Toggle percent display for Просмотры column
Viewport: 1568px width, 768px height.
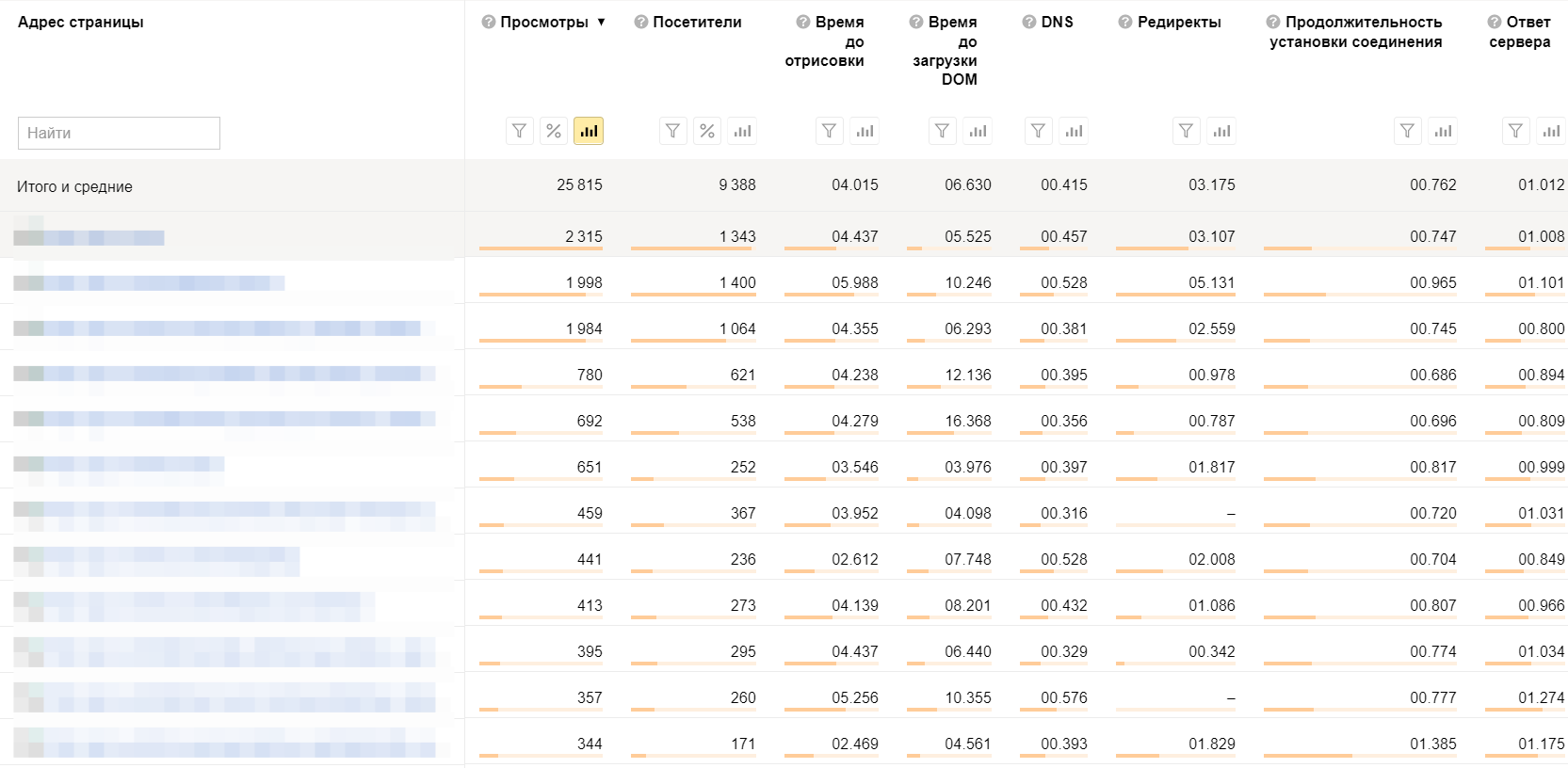(x=554, y=131)
